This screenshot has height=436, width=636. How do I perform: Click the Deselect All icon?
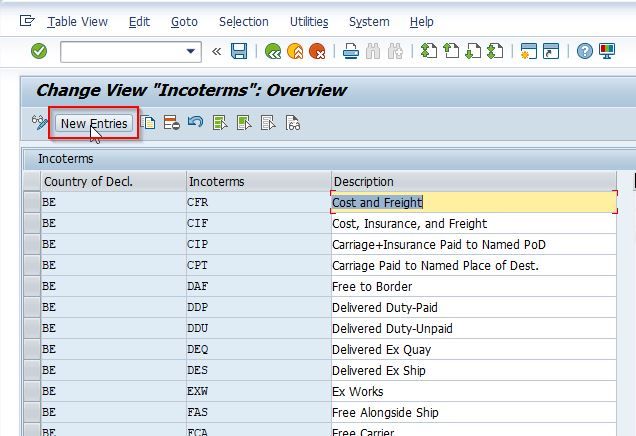[x=269, y=122]
